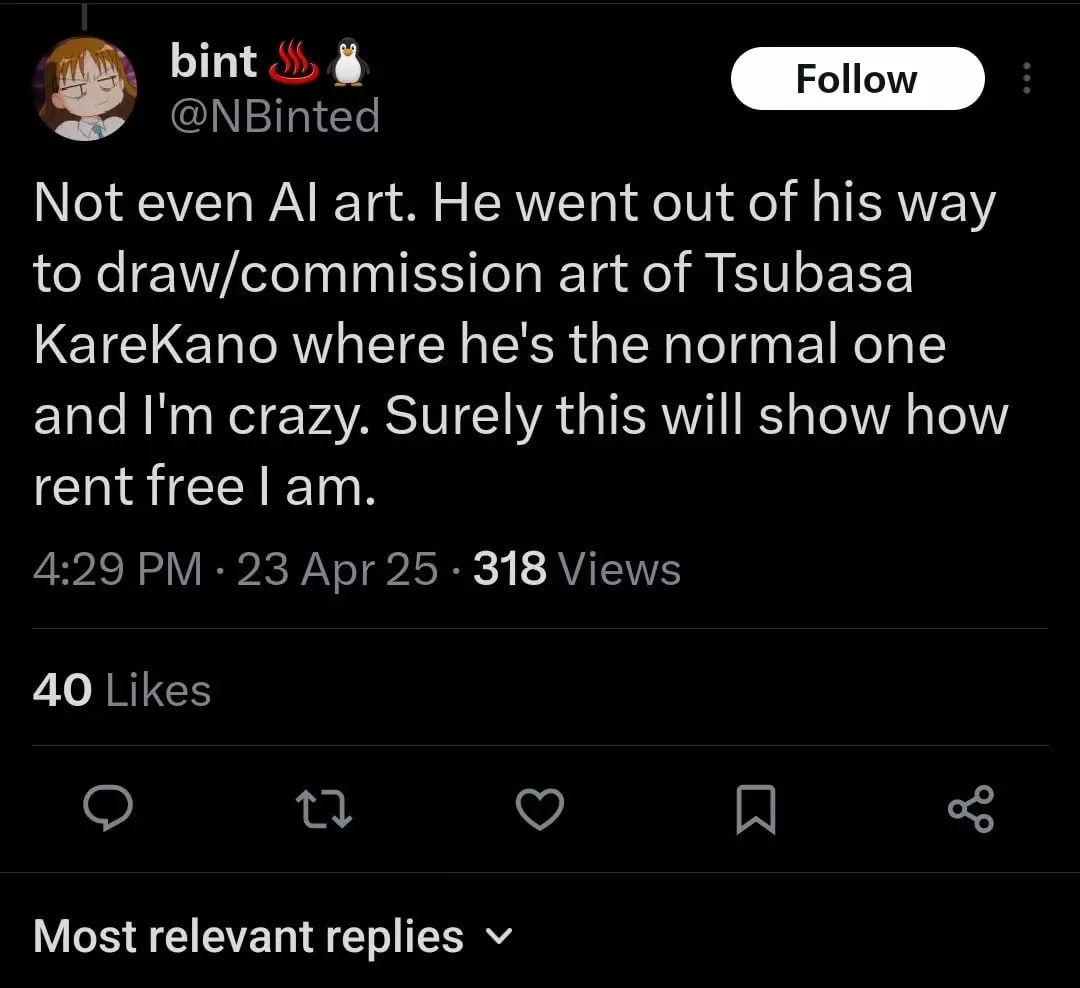Click the thread connector line above avatar
Image resolution: width=1080 pixels, height=988 pixels.
[x=84, y=16]
